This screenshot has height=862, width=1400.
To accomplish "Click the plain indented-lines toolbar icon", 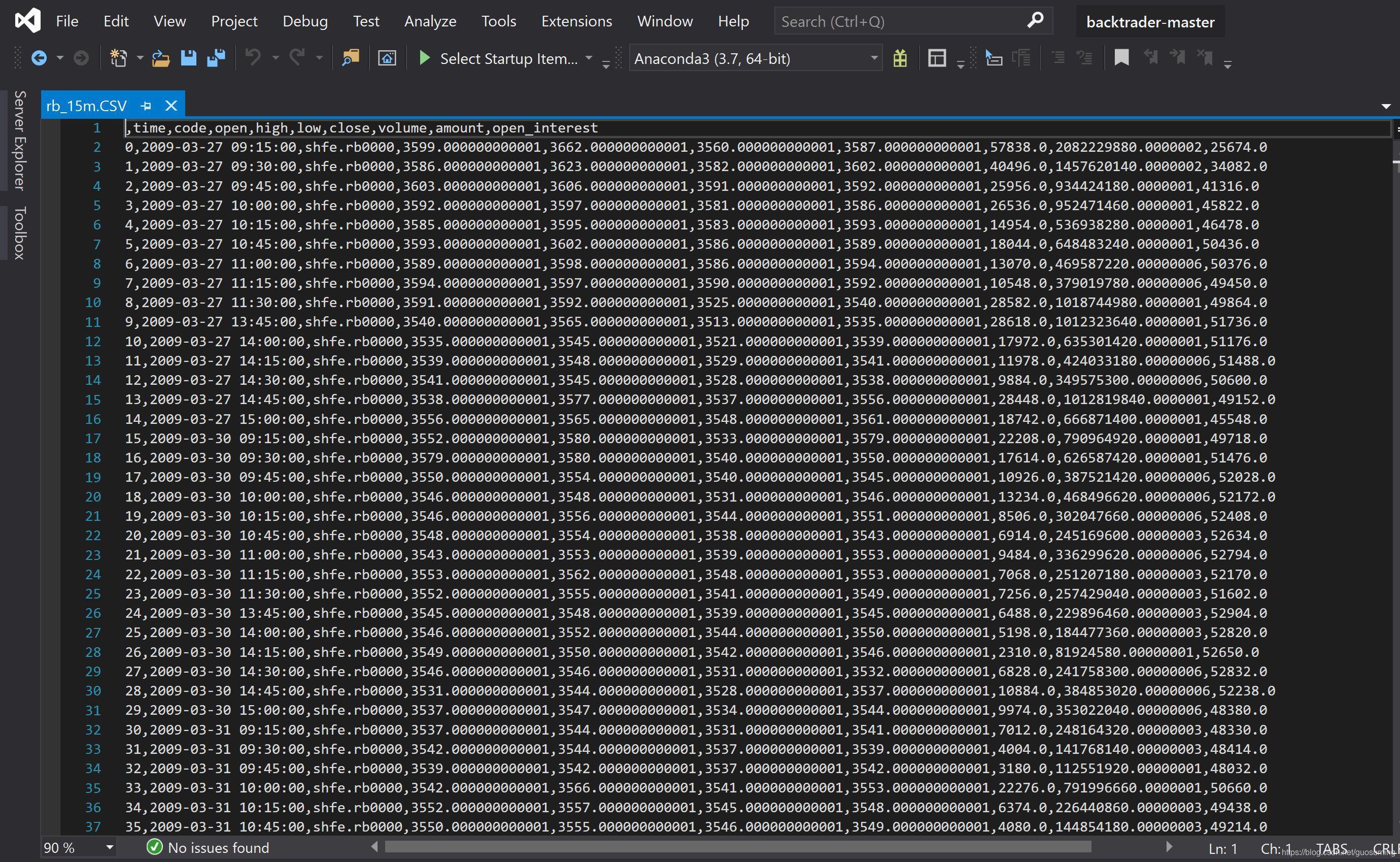I will (1058, 58).
